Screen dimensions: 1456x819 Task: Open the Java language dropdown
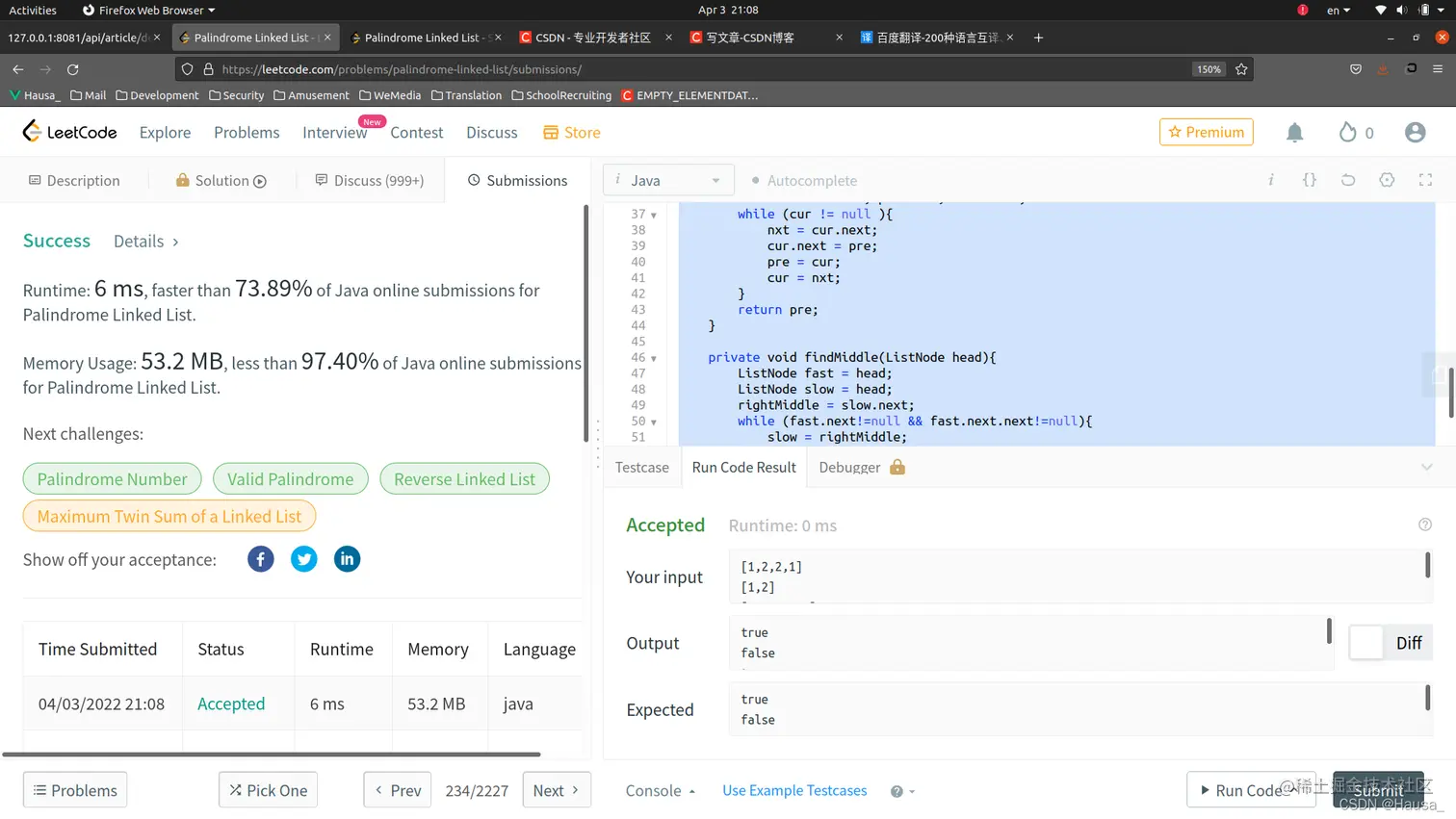click(x=669, y=180)
